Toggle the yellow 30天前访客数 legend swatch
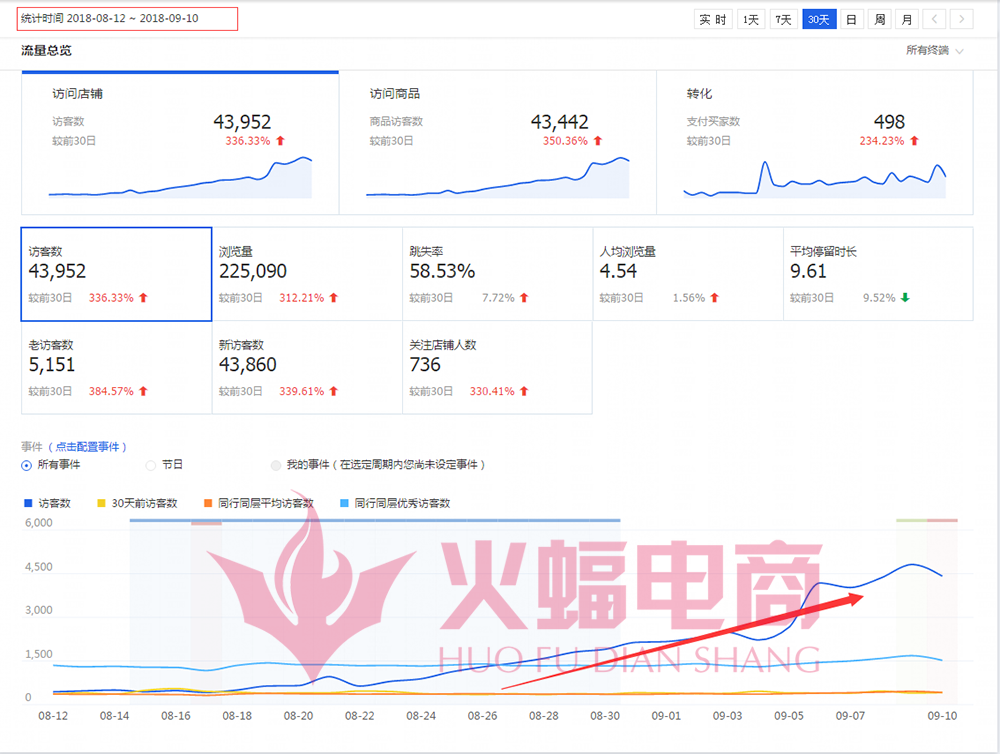 pyautogui.click(x=101, y=503)
